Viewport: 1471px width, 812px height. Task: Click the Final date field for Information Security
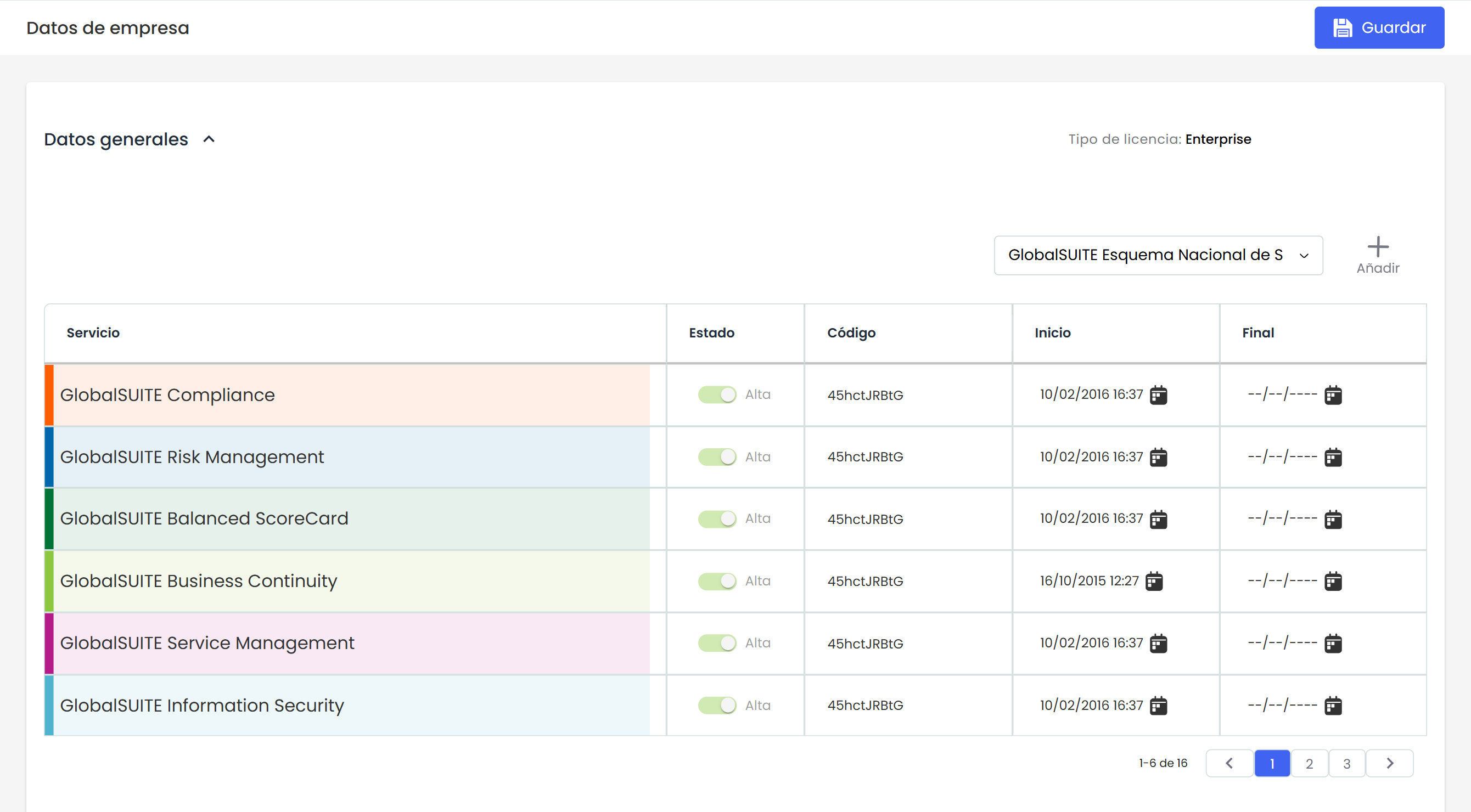coord(1283,706)
